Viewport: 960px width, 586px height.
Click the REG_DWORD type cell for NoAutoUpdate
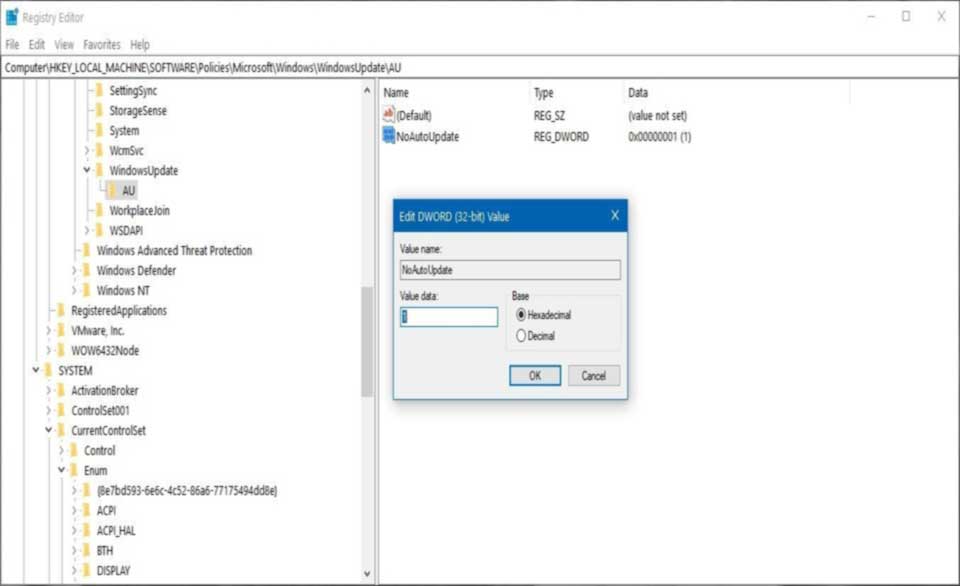point(561,137)
